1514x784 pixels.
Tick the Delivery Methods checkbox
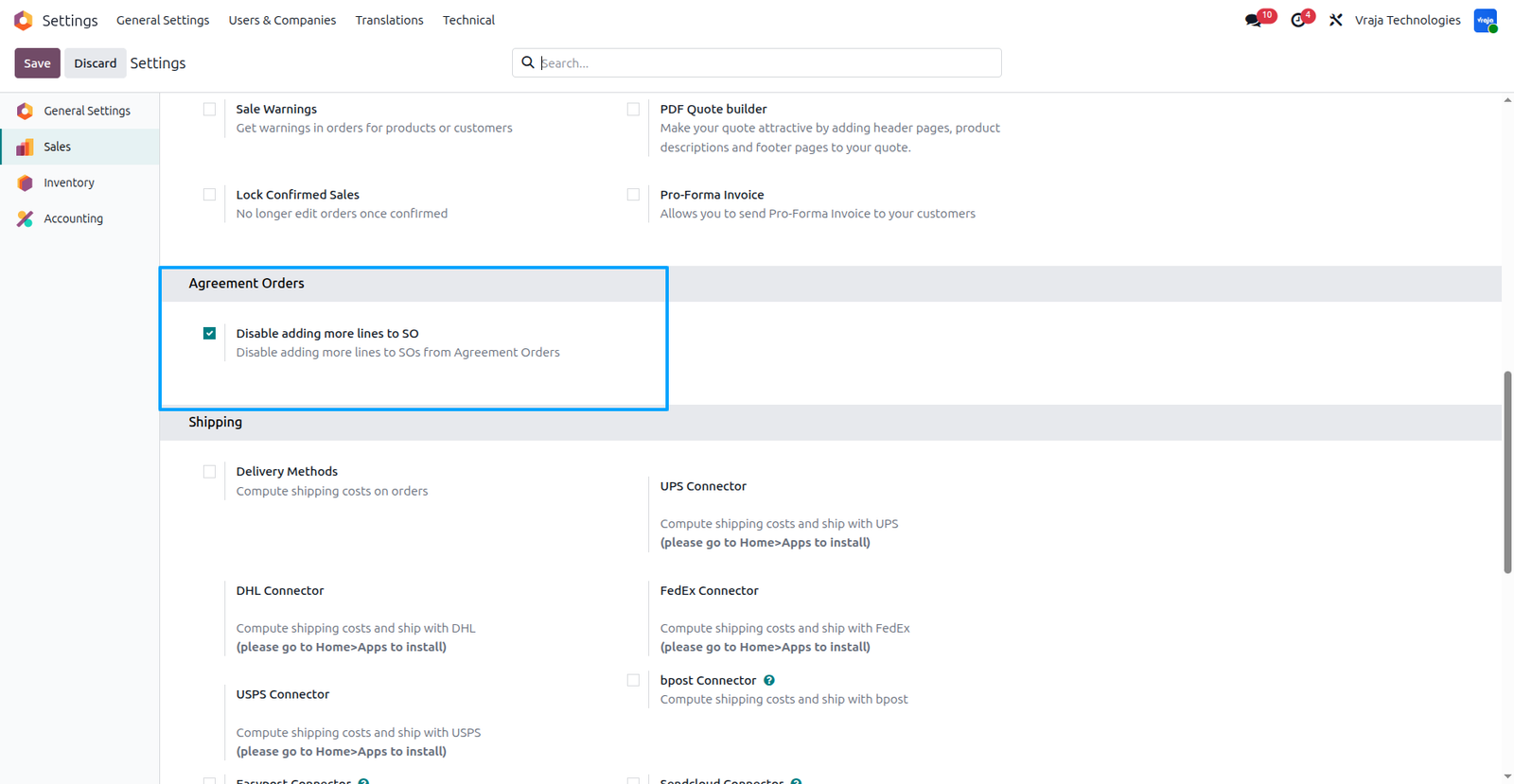(209, 471)
